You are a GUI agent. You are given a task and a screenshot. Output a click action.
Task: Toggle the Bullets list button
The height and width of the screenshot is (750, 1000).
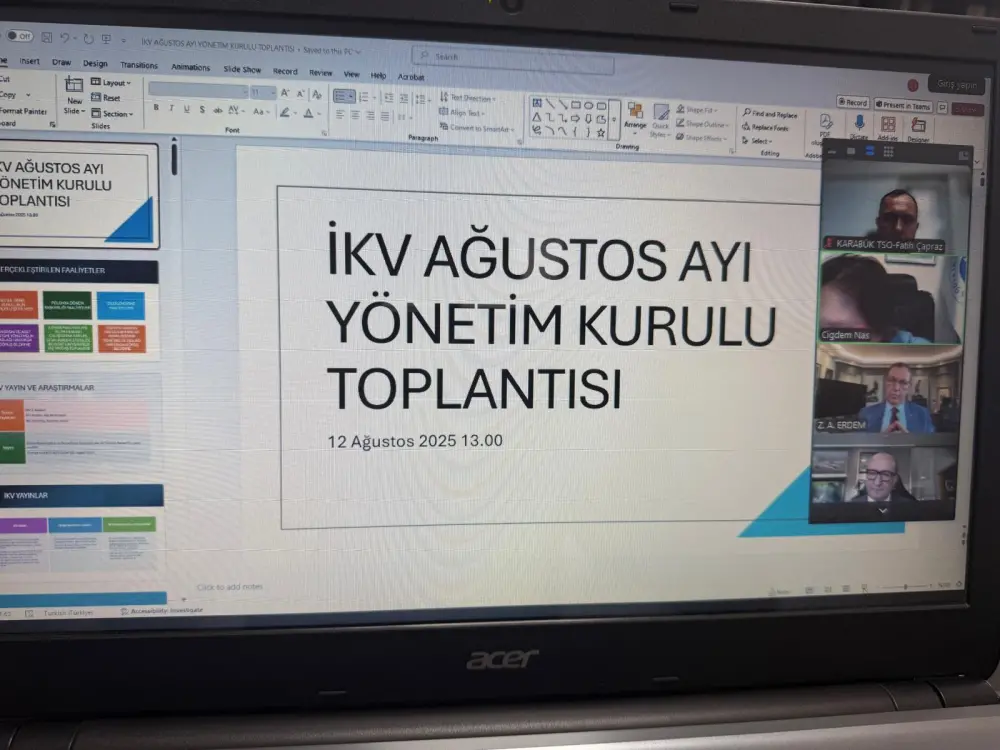click(344, 96)
